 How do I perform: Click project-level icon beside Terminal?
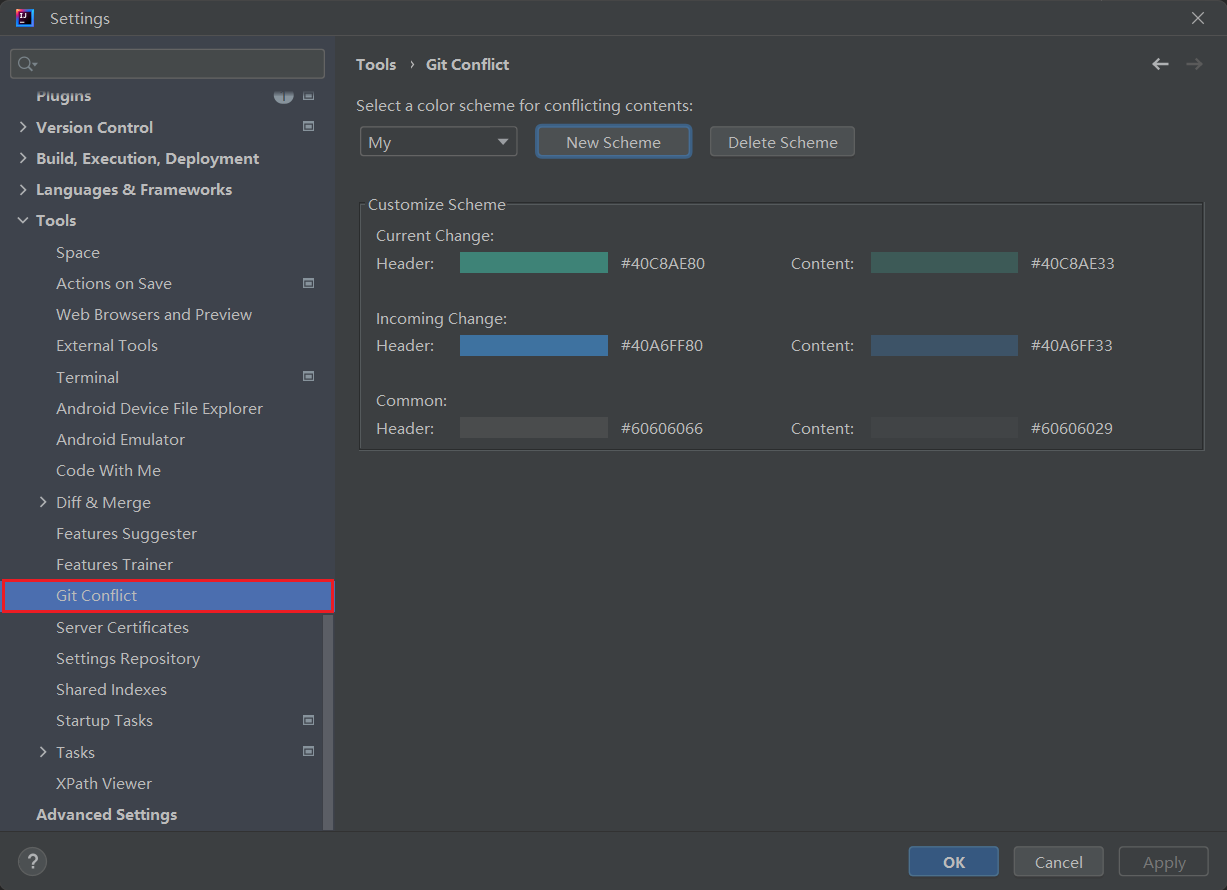[308, 377]
